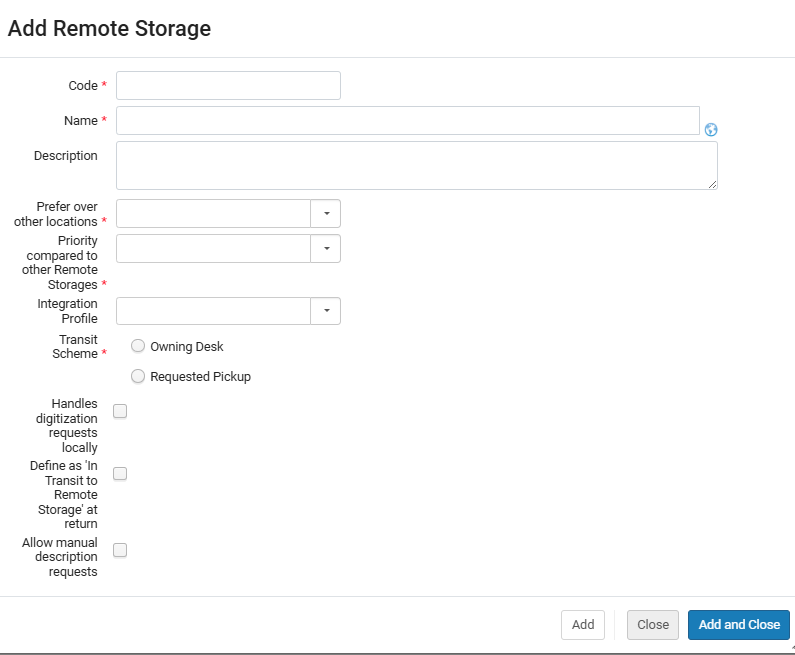Image resolution: width=795 pixels, height=655 pixels.
Task: Click the globe translation icon beside Name
Action: 711,129
